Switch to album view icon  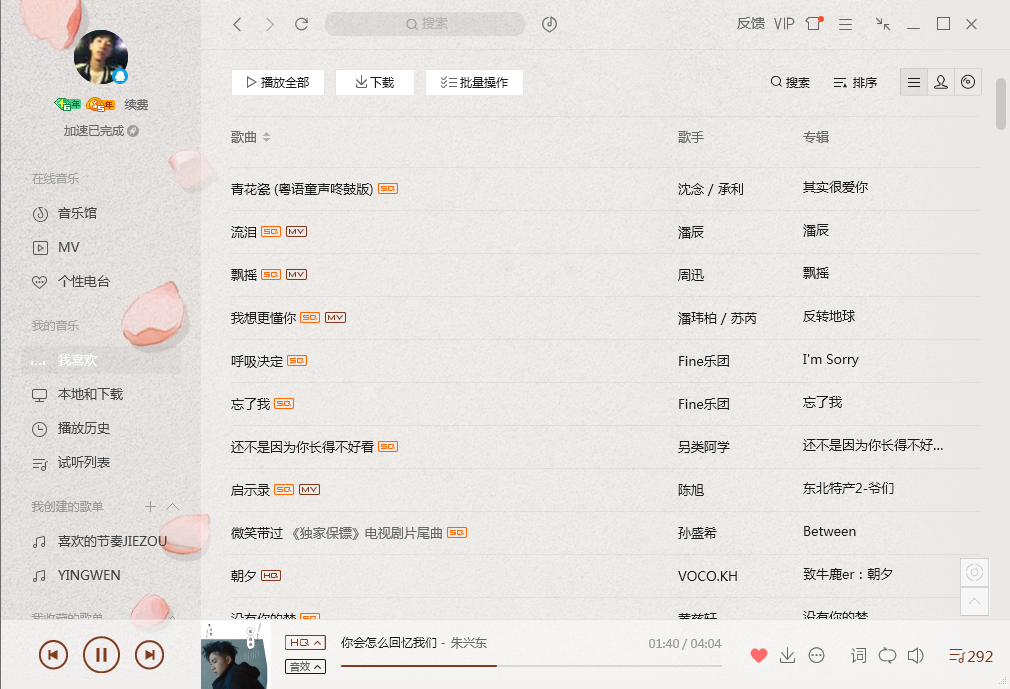pyautogui.click(x=967, y=82)
